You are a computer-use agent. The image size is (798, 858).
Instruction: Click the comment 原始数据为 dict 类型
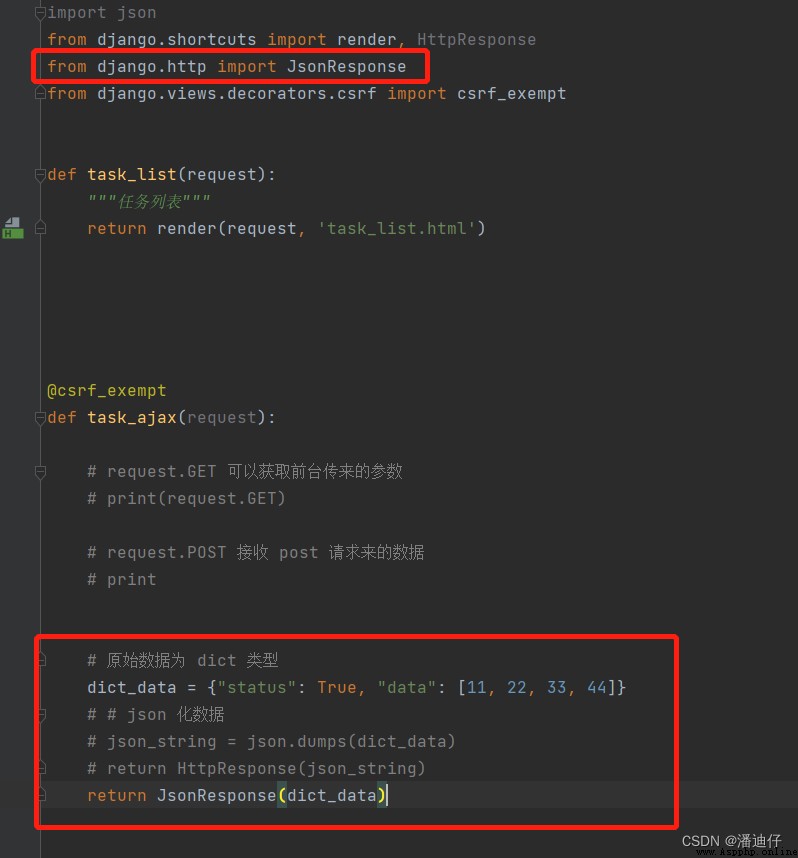click(x=183, y=660)
